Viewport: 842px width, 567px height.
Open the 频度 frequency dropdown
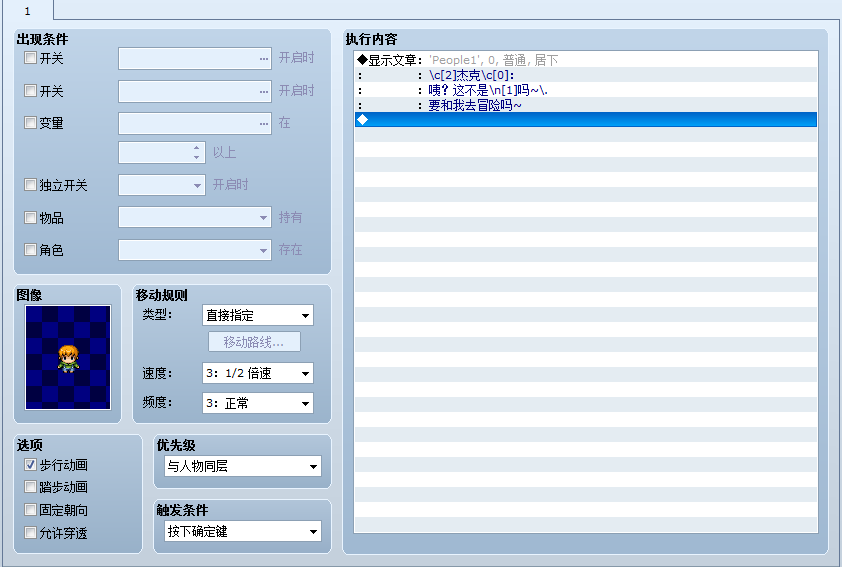pyautogui.click(x=257, y=404)
